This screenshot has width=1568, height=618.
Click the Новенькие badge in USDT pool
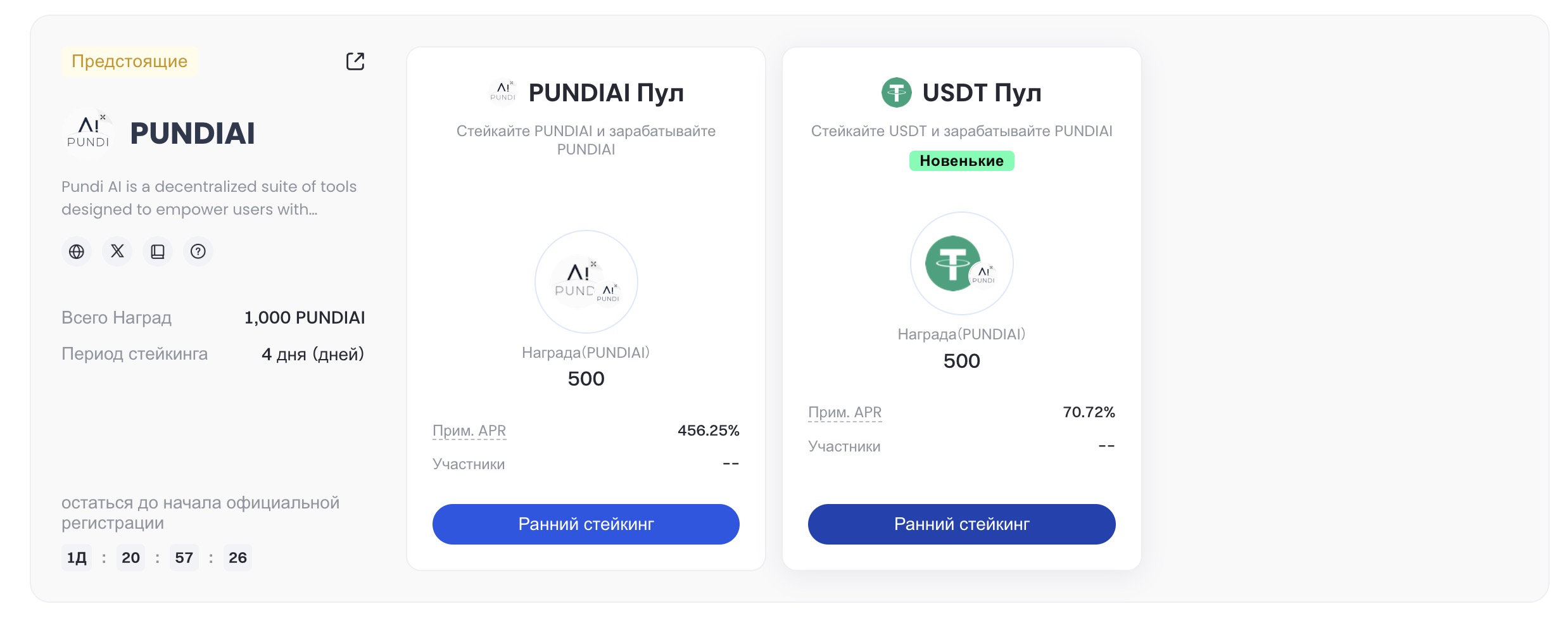click(x=961, y=161)
